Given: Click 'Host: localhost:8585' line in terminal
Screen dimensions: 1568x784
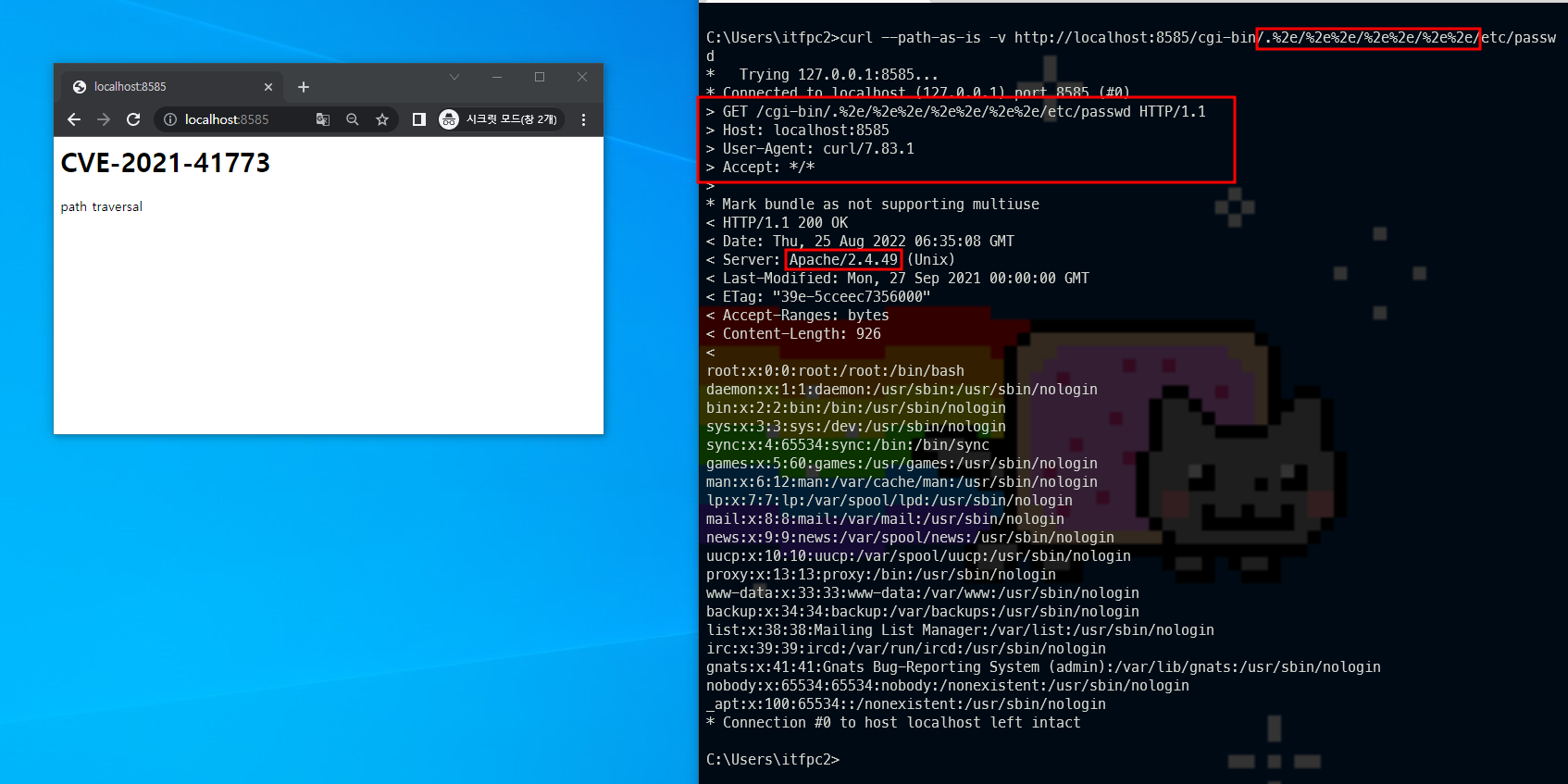Looking at the screenshot, I should 797,130.
